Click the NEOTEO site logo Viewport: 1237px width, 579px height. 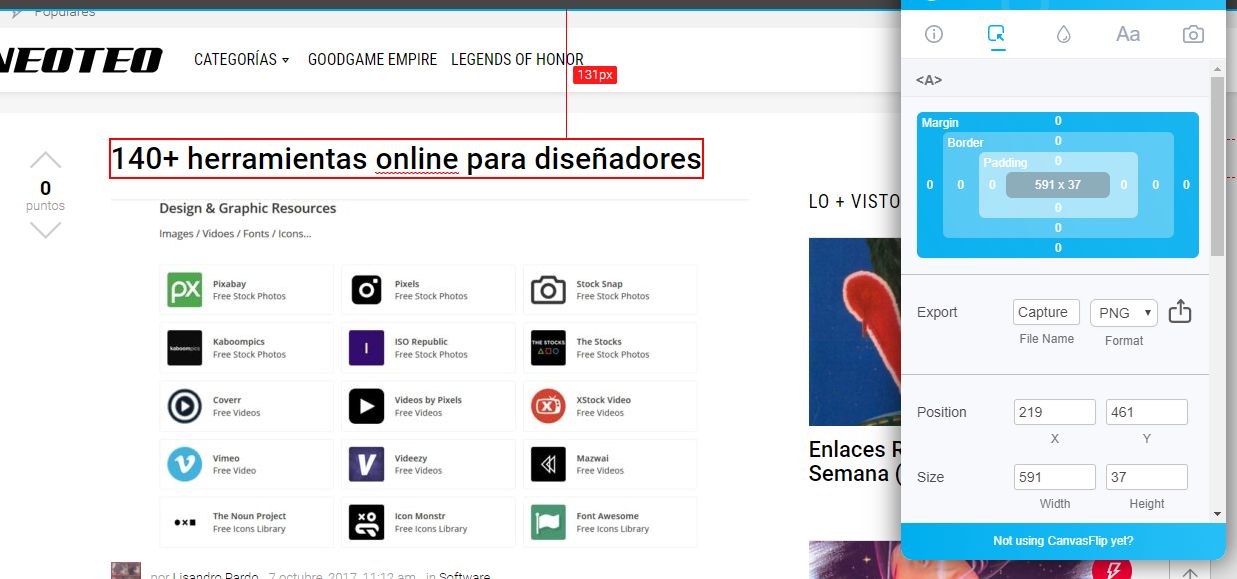point(81,60)
